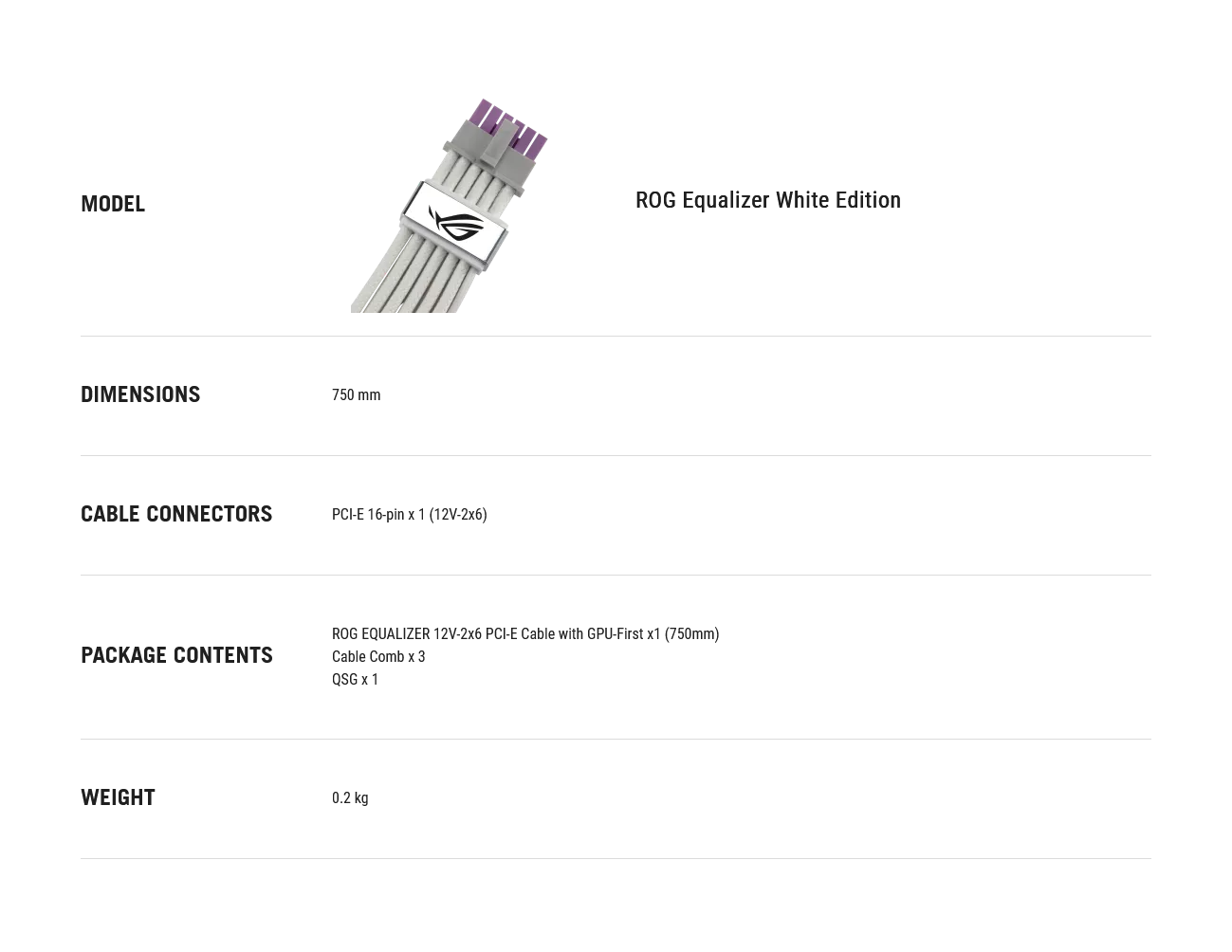Click the QSG x 1 entry
The image size is (1232, 952).
(355, 679)
